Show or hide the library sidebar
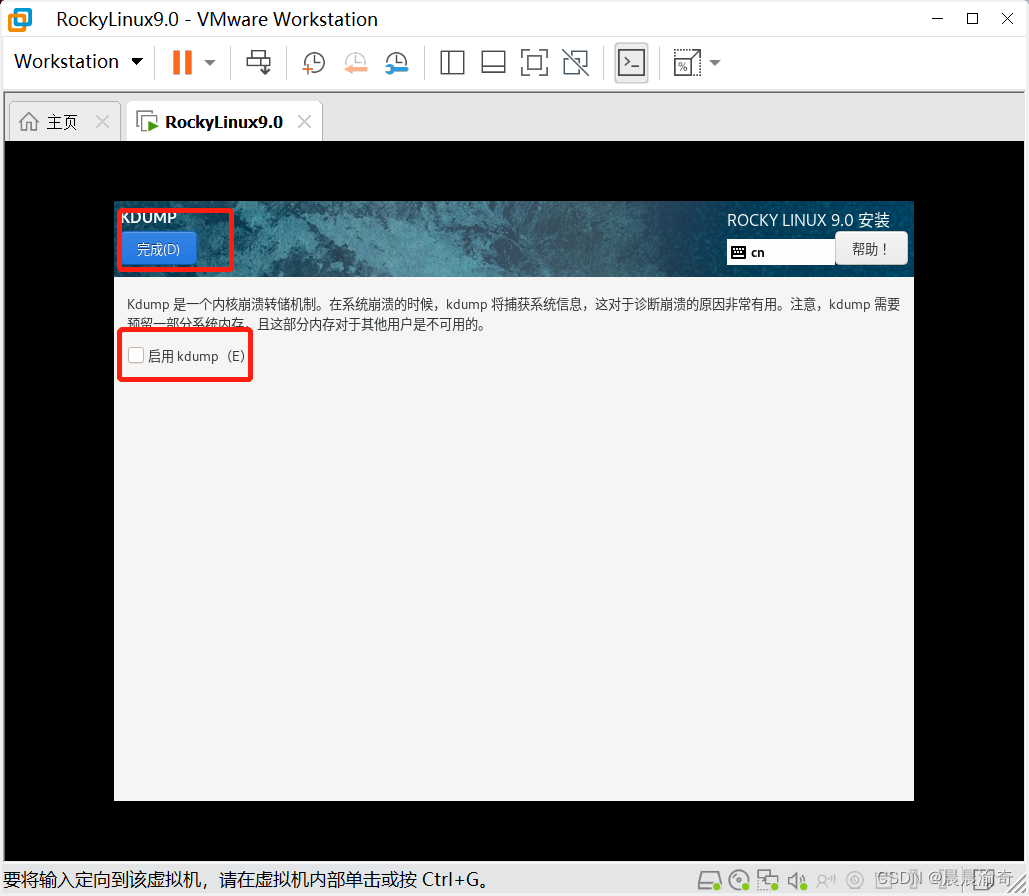This screenshot has height=896, width=1029. tap(452, 63)
